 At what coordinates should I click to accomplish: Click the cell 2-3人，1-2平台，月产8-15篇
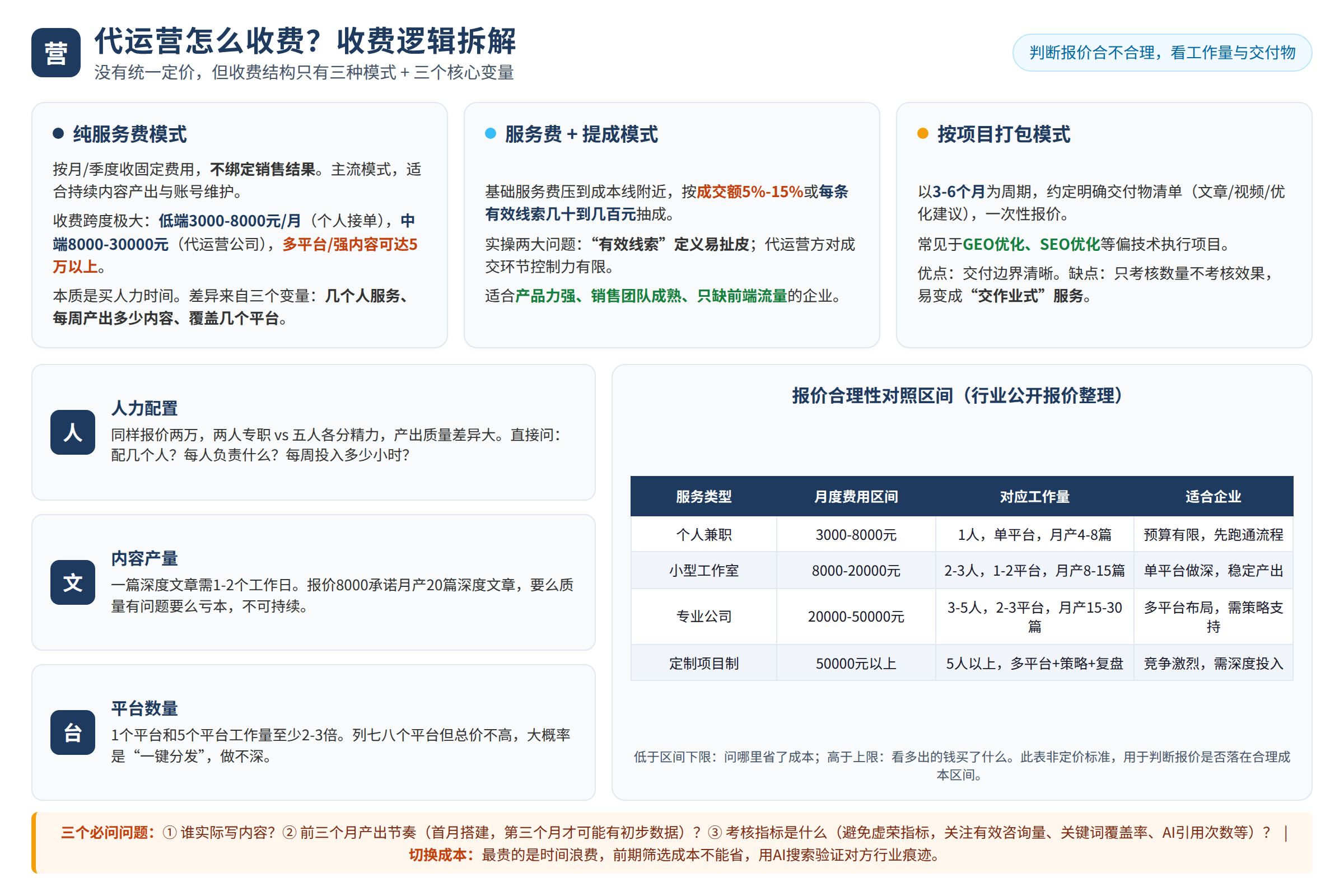(1034, 570)
